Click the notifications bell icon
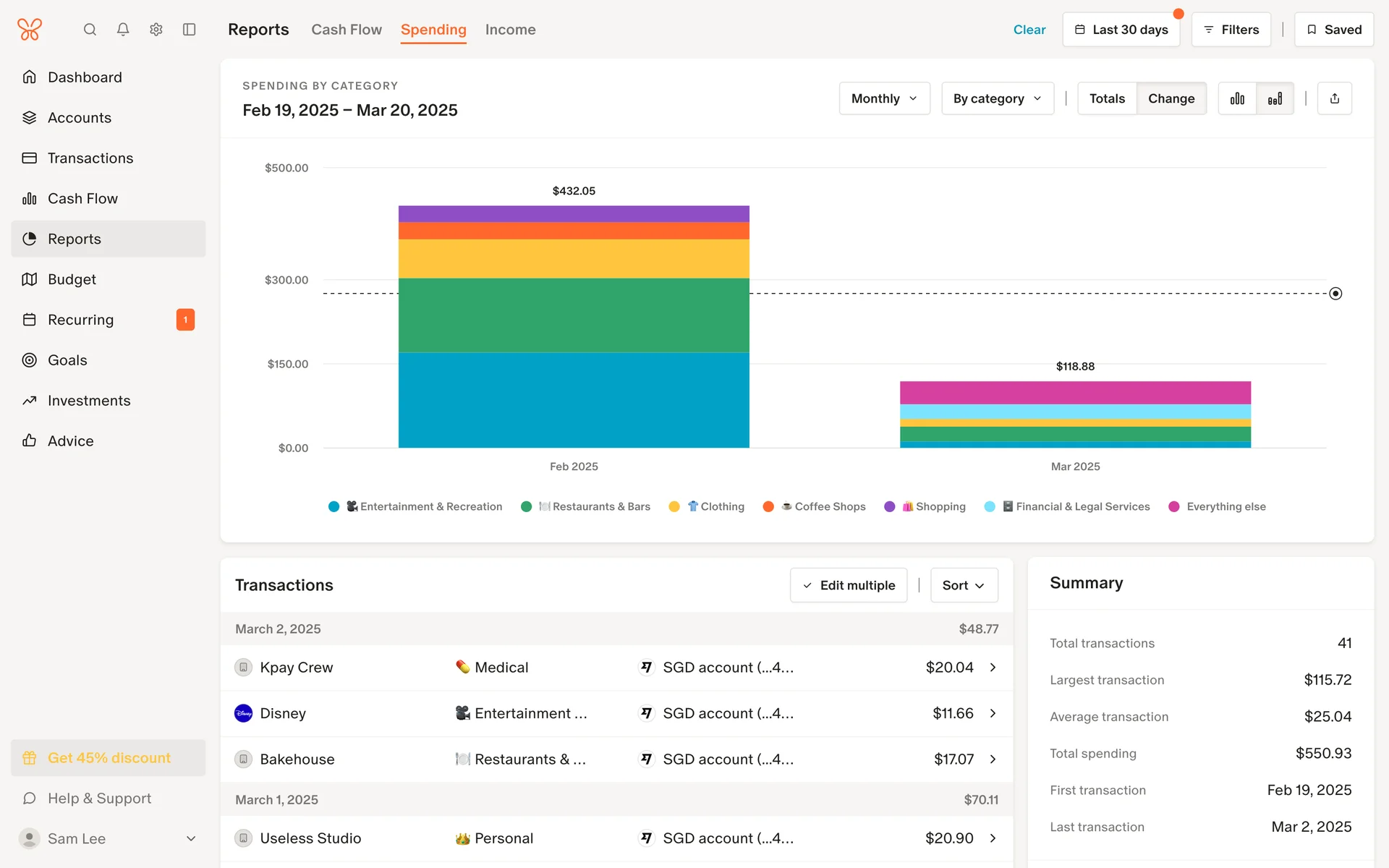Image resolution: width=1389 pixels, height=868 pixels. pos(123,30)
